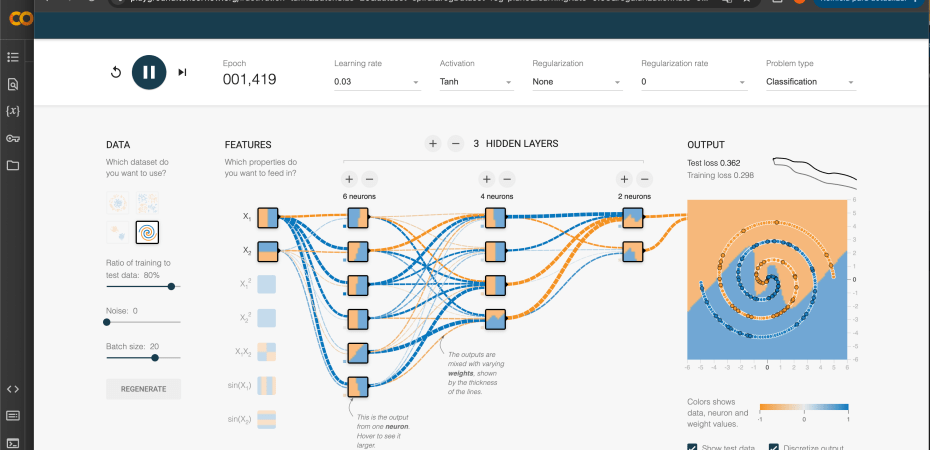Add a neuron to the 6-neuron layer
Screen dimensions: 930x450
[x=349, y=179]
